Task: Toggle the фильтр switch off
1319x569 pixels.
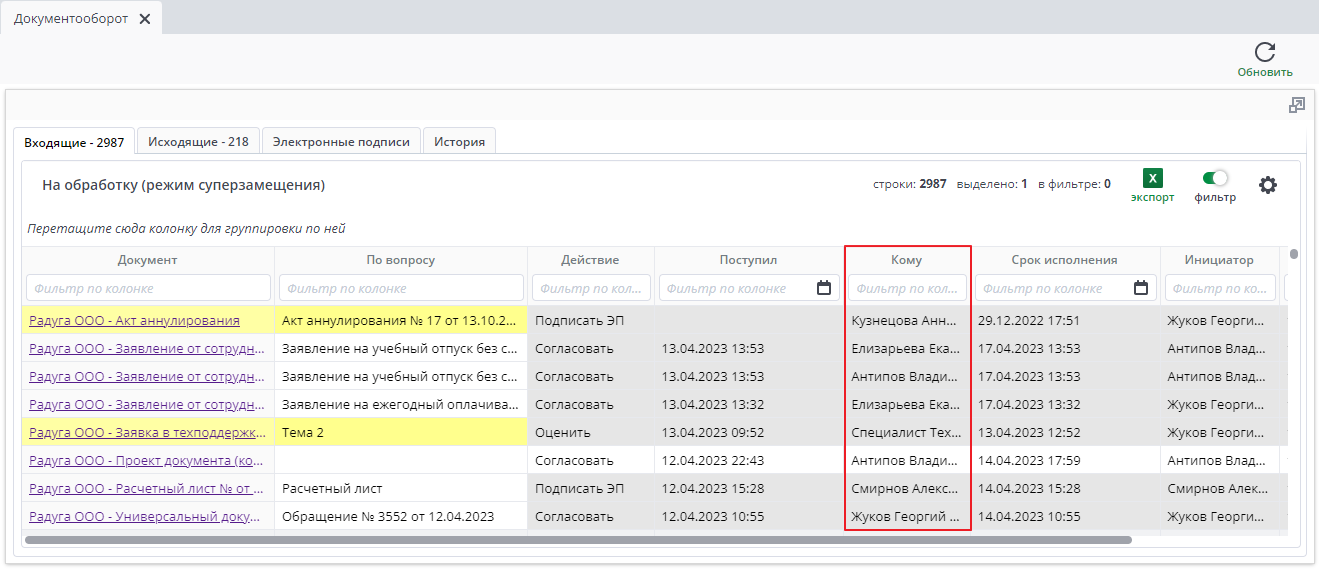Action: (1215, 178)
